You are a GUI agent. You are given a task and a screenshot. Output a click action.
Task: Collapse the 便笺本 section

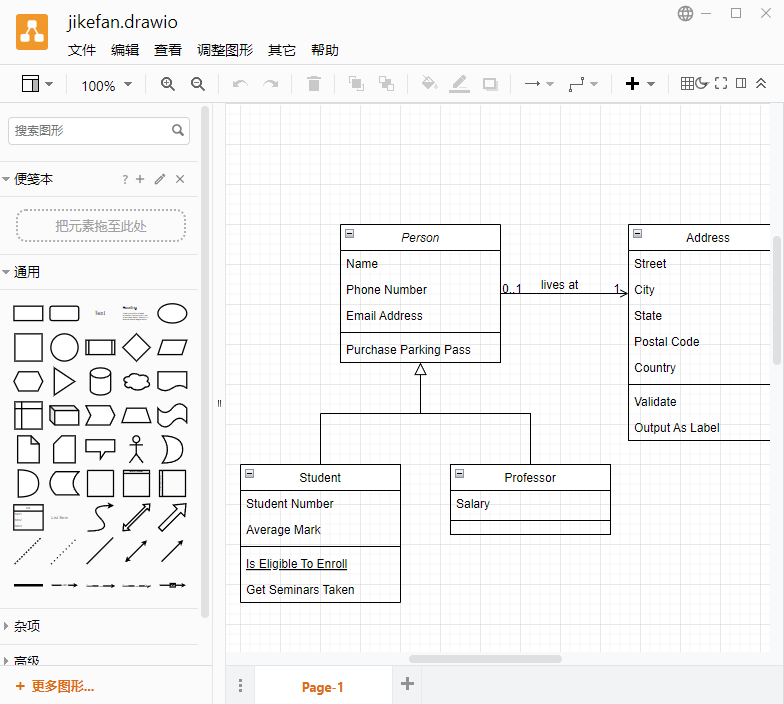(6, 179)
